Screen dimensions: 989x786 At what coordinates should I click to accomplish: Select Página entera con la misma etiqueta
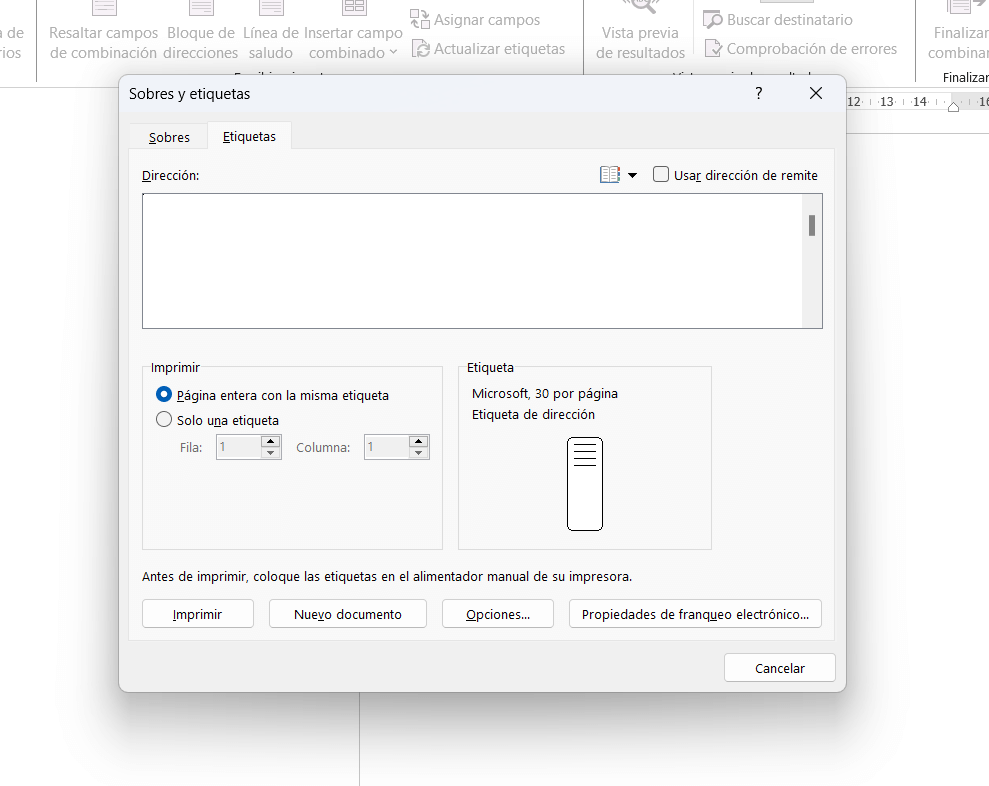(x=165, y=395)
